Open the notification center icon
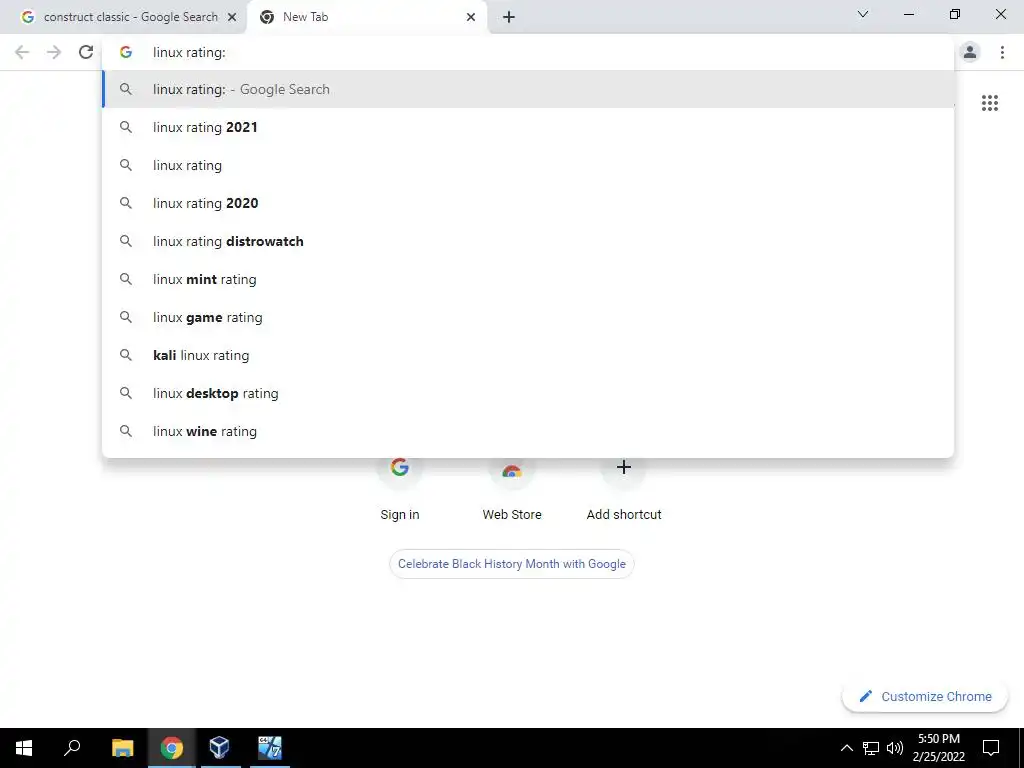The height and width of the screenshot is (768, 1024). tap(991, 748)
